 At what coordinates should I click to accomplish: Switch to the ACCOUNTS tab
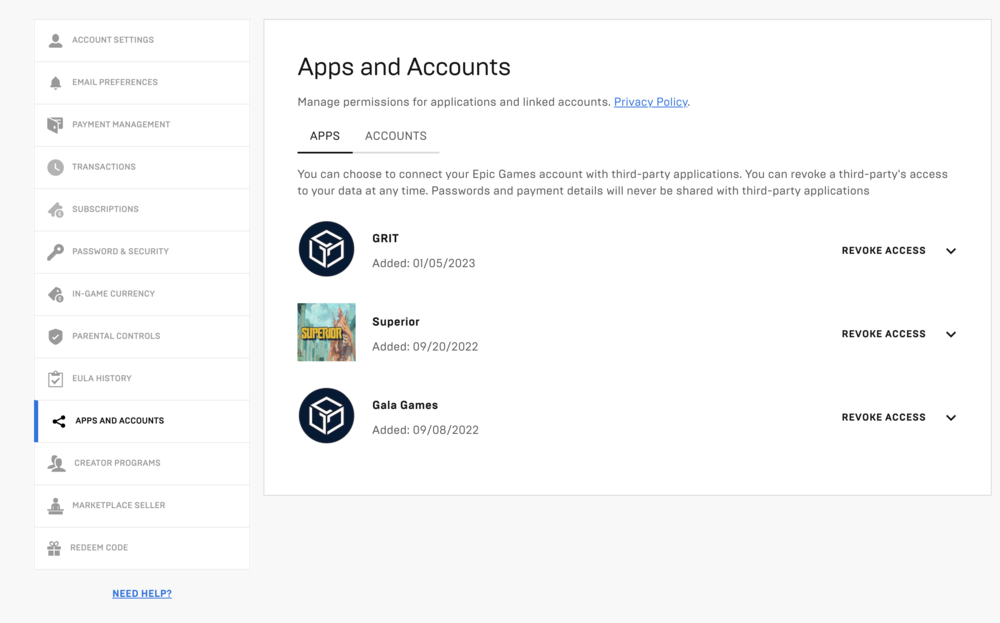pyautogui.click(x=395, y=136)
